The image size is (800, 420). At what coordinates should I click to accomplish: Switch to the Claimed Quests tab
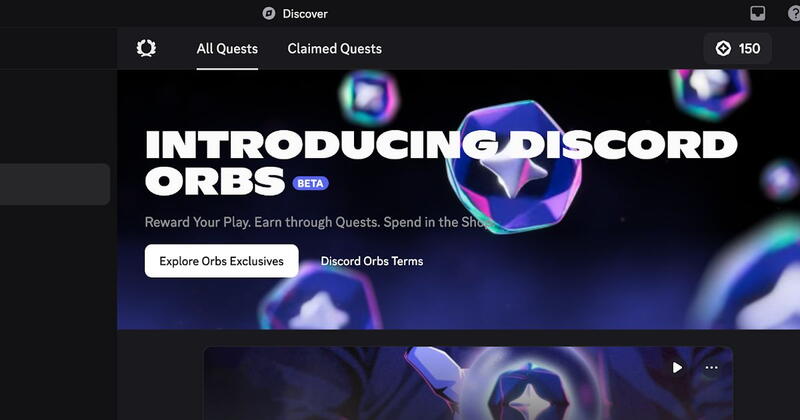tap(335, 48)
